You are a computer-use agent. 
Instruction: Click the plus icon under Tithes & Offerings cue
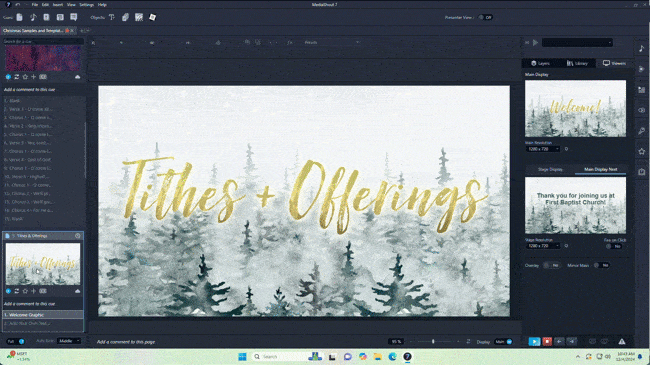tap(34, 291)
